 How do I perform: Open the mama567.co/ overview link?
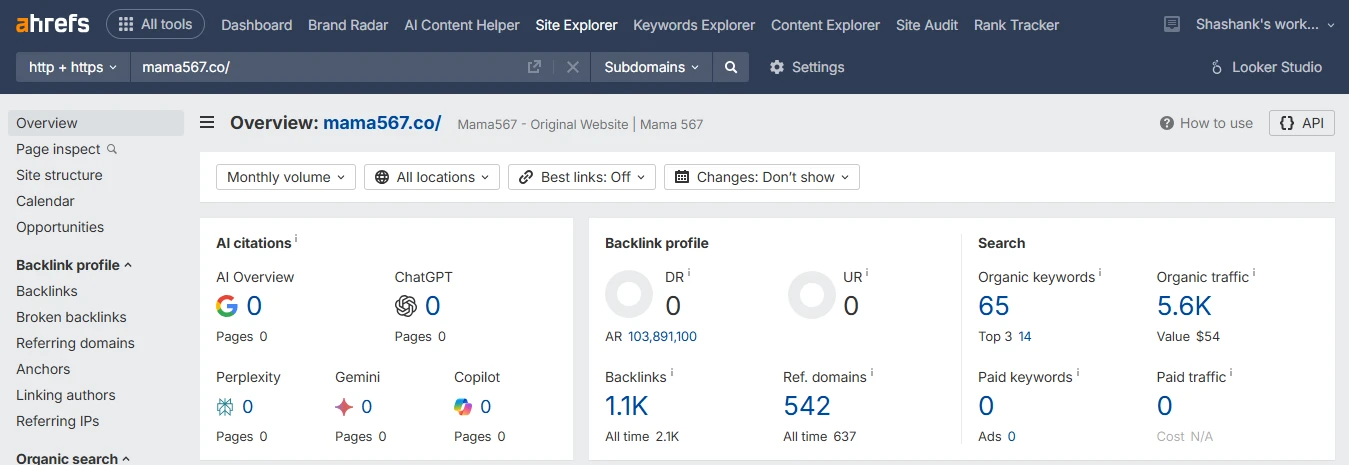382,123
